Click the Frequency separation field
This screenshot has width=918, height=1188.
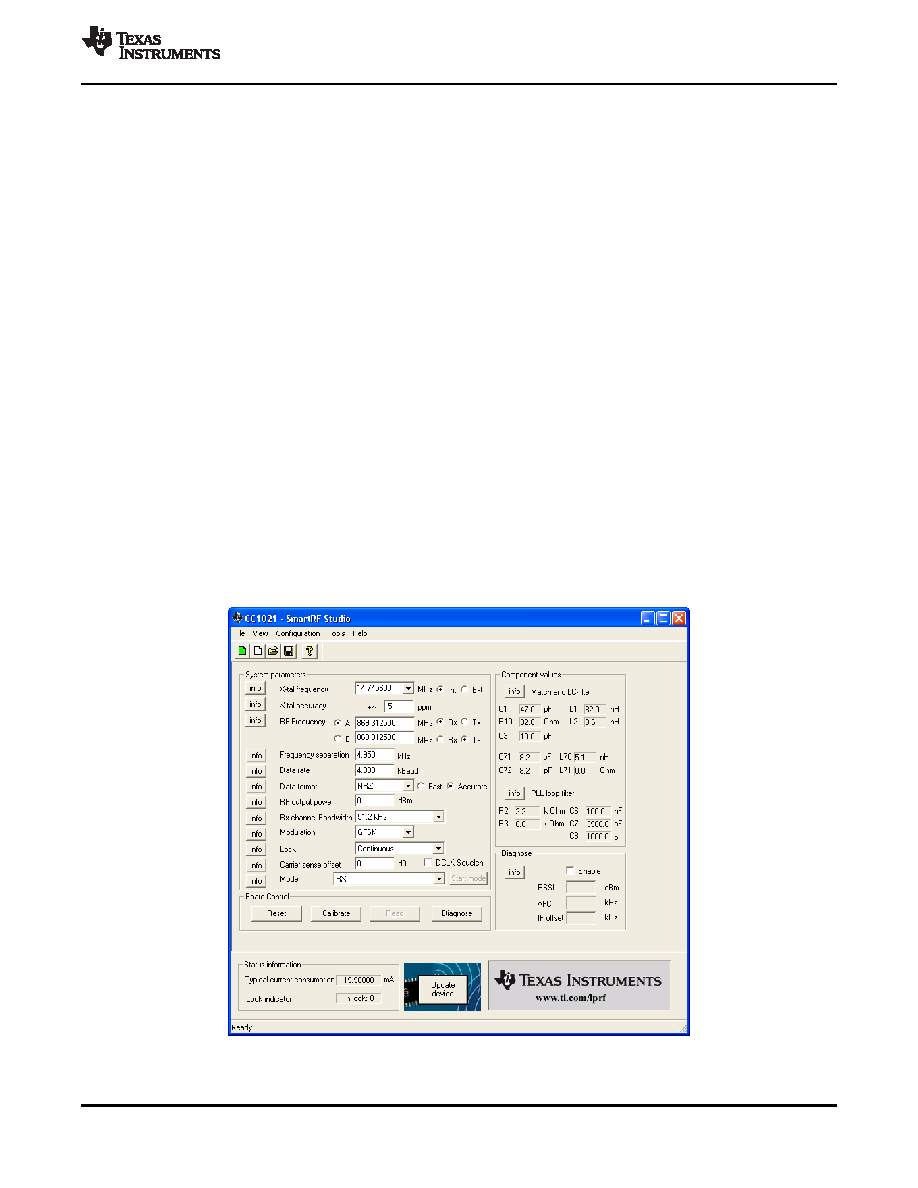[x=375, y=755]
